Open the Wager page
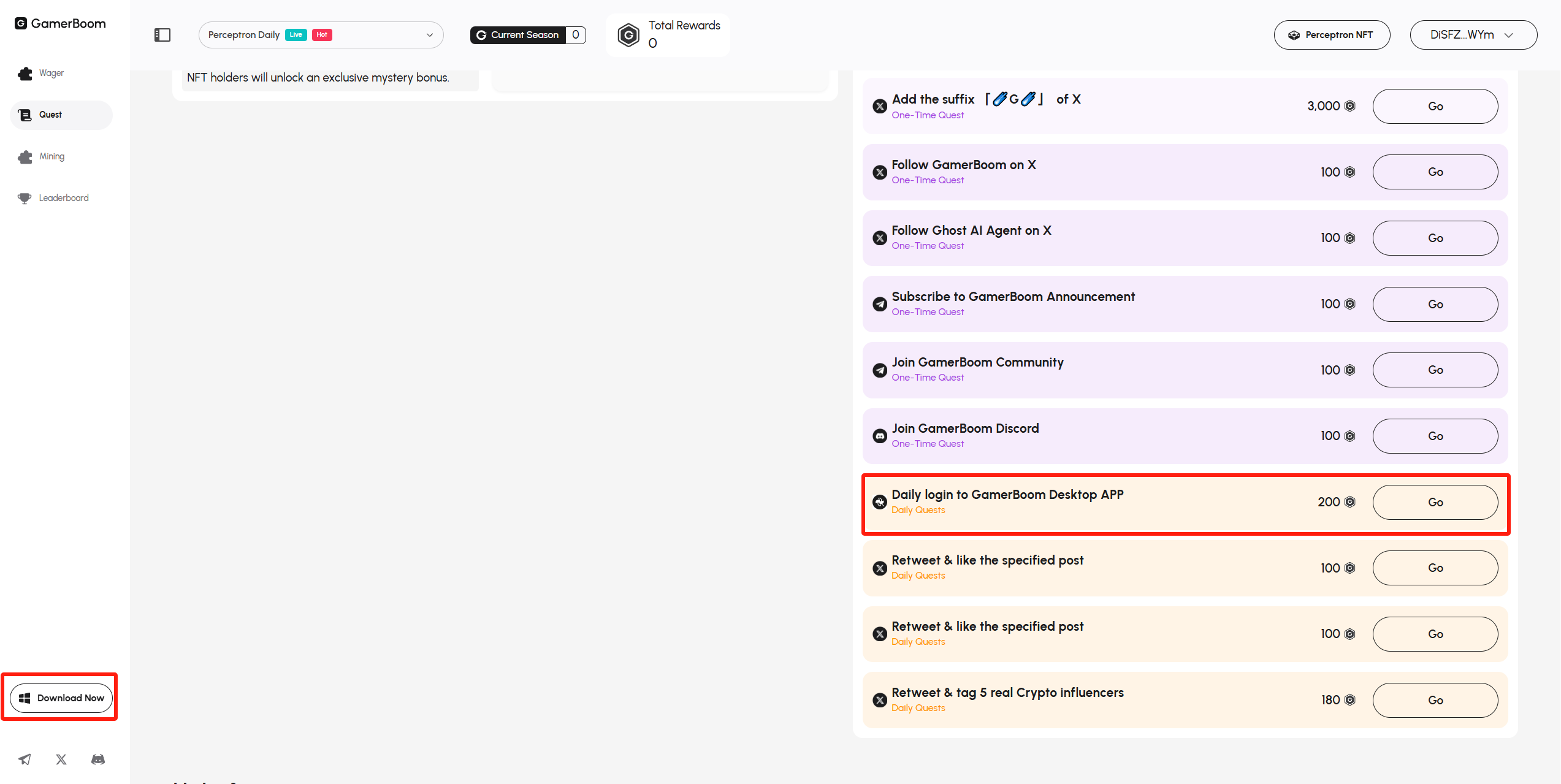Screen dimensions: 1561x784 [61, 73]
